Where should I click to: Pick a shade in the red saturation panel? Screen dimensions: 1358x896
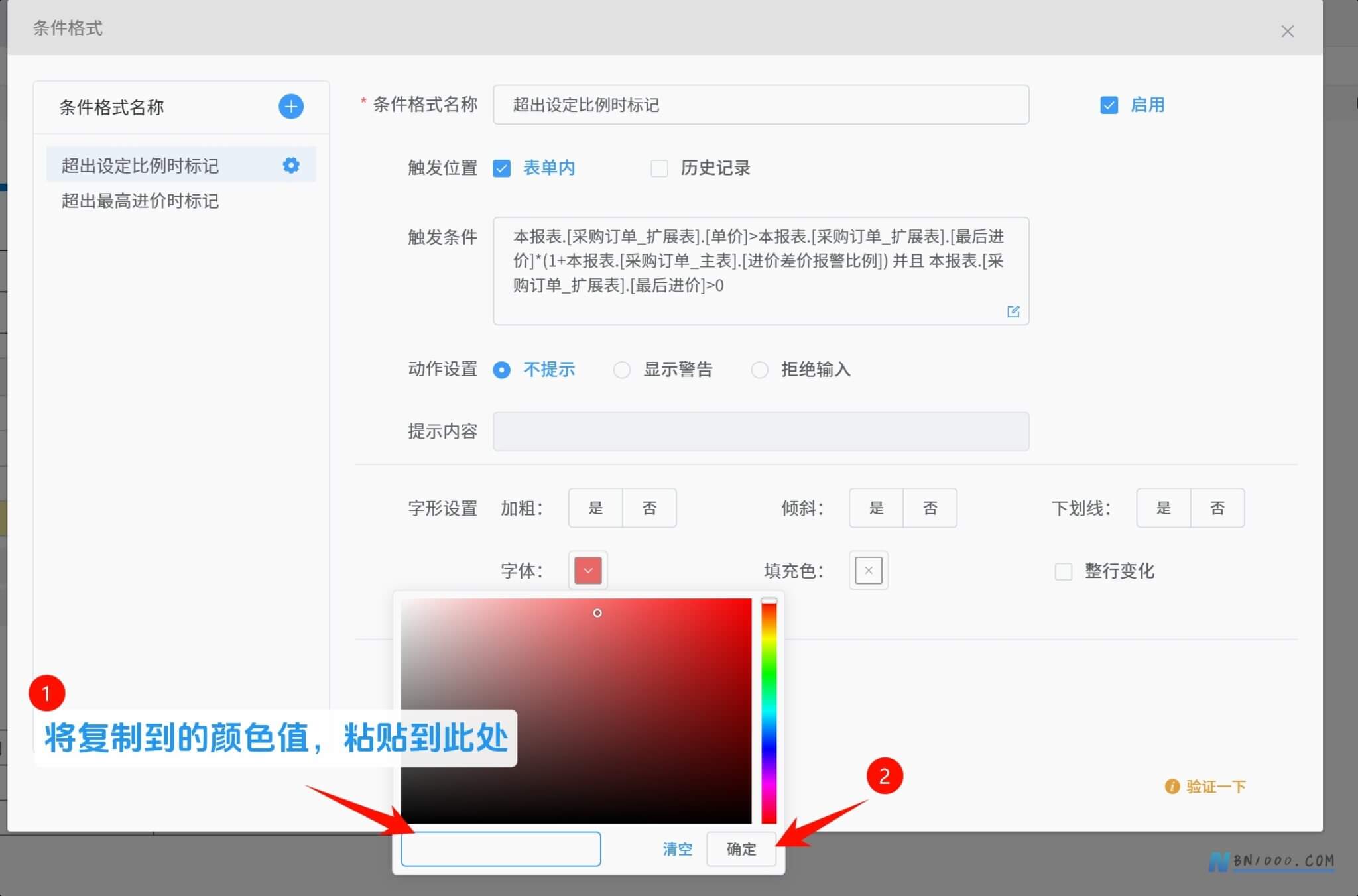pos(576,710)
